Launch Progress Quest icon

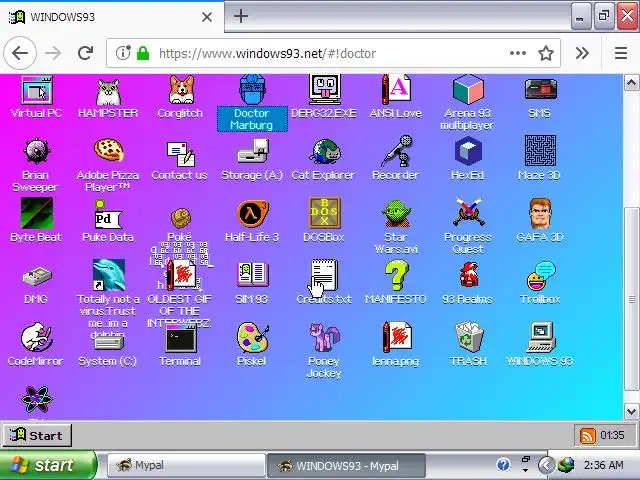coord(468,212)
